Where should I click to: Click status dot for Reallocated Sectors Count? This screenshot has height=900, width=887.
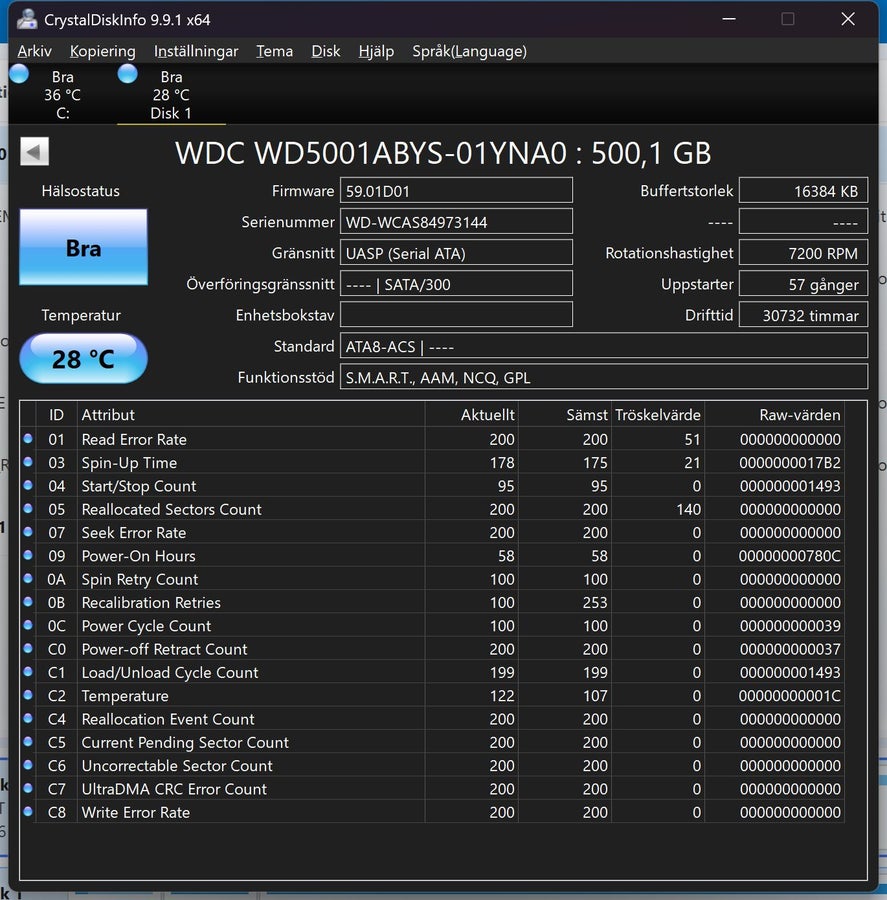pyautogui.click(x=28, y=509)
